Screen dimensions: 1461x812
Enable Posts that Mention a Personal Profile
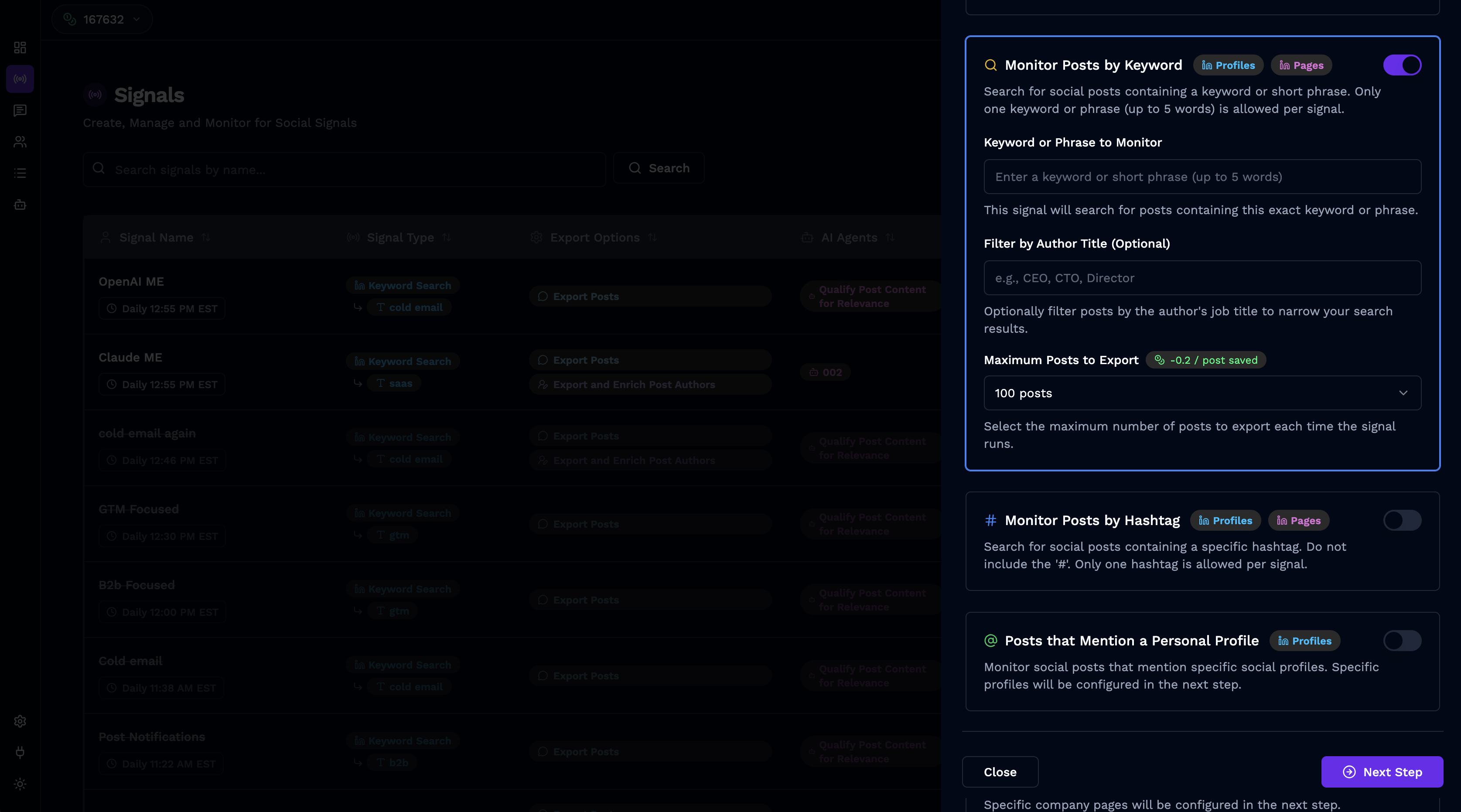pyautogui.click(x=1402, y=641)
